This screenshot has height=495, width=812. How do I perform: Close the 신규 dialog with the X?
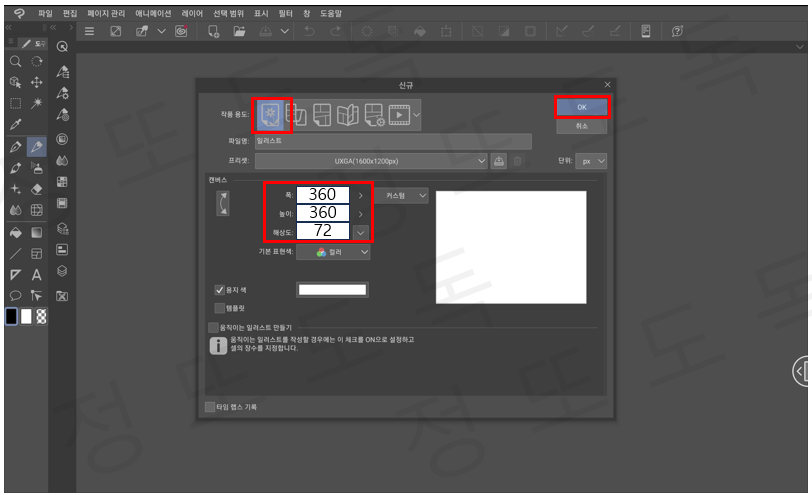point(607,84)
